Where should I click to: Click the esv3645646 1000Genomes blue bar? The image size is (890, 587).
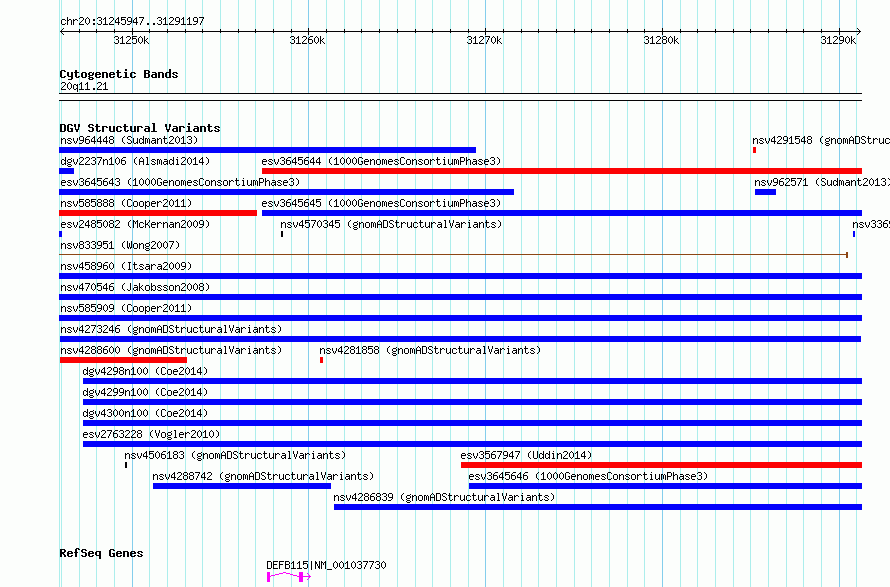(665, 487)
